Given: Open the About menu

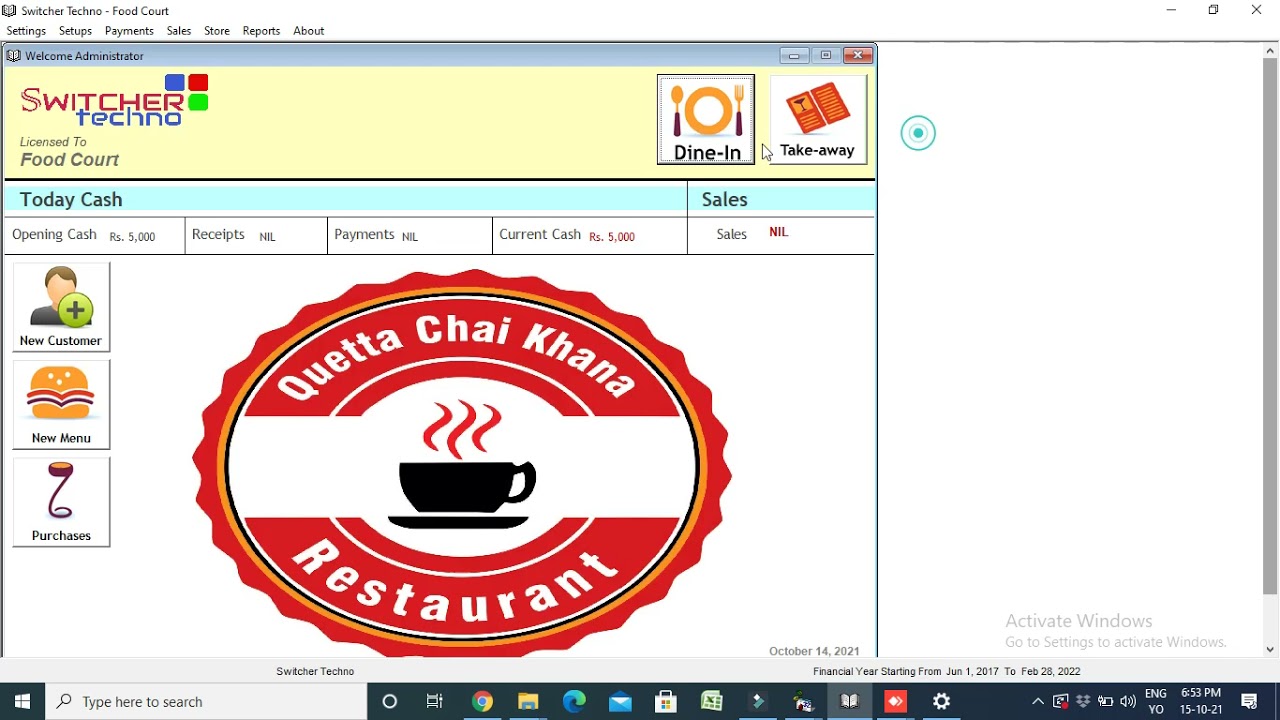Looking at the screenshot, I should [x=308, y=31].
